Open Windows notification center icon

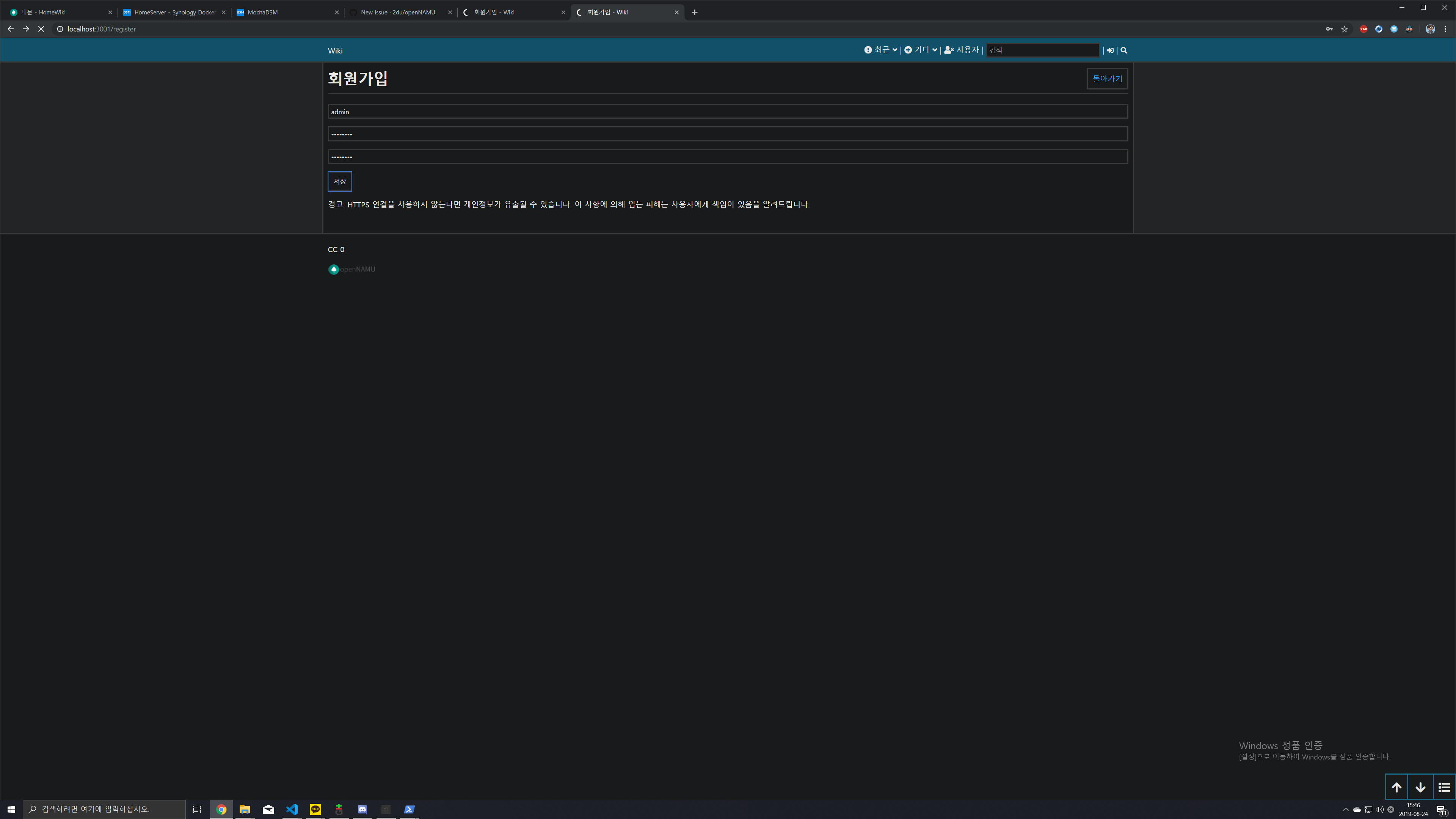click(1441, 810)
